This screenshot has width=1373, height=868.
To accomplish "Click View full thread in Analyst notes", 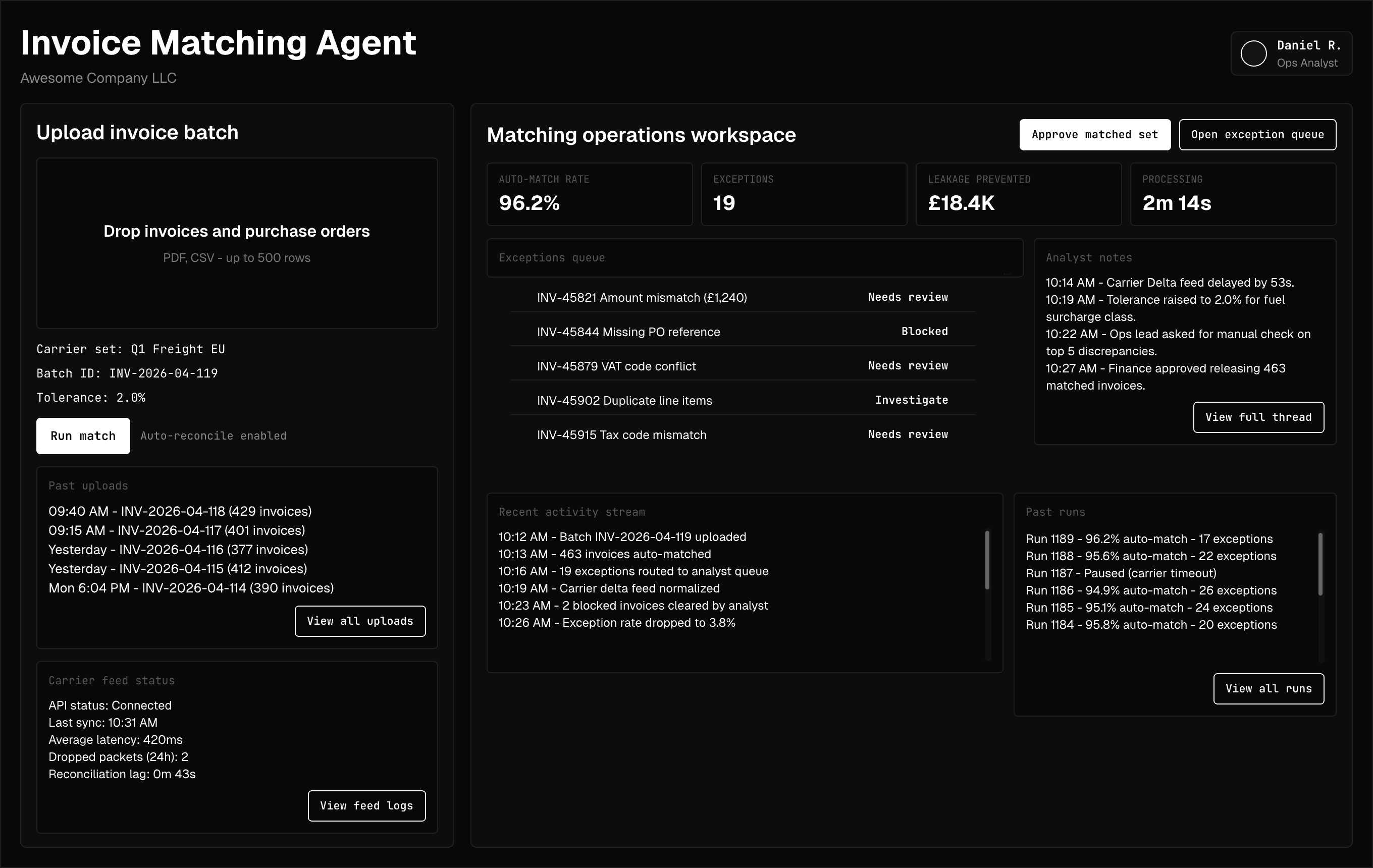I will [1258, 417].
